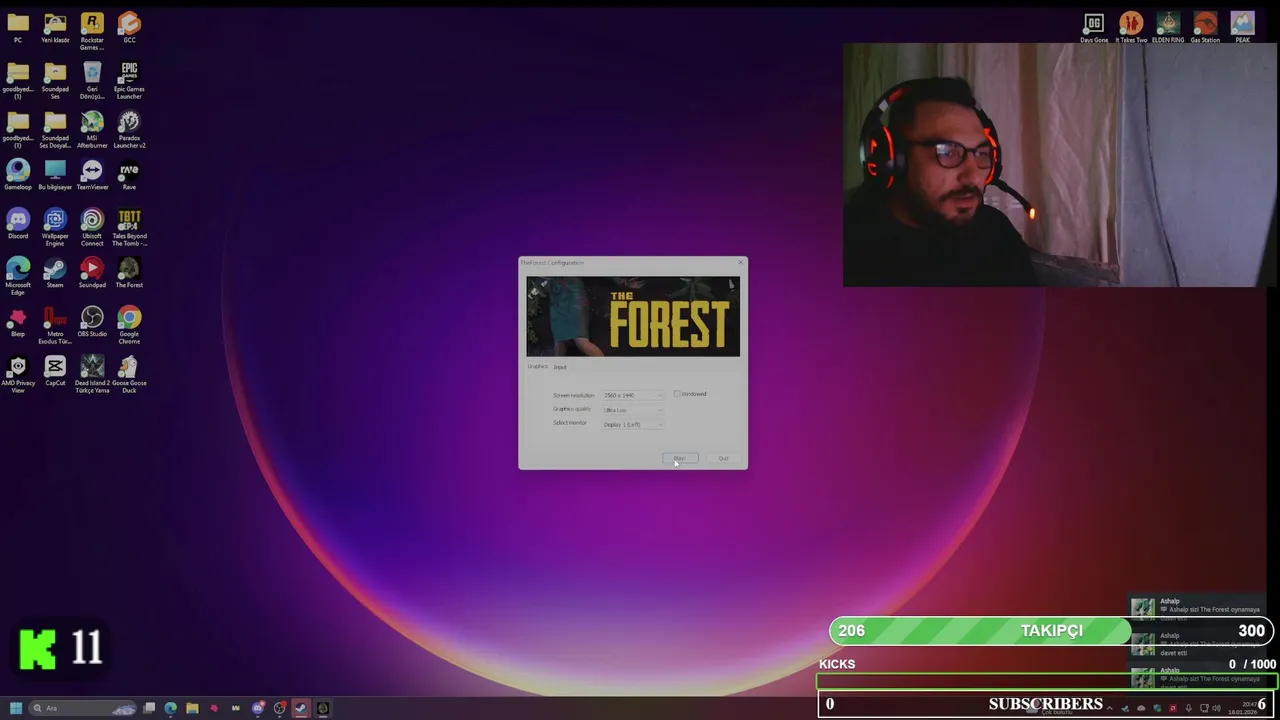Select the Rockstar Games desktop icon

pos(92,31)
